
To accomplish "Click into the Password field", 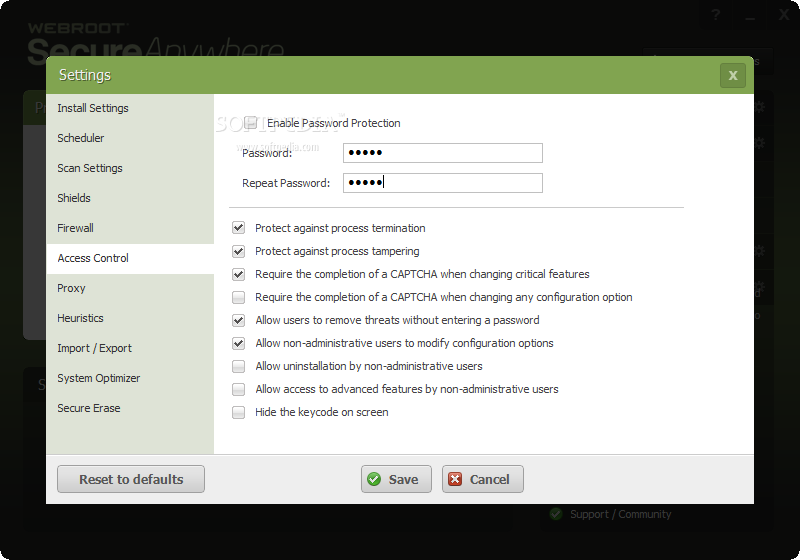I will (443, 153).
